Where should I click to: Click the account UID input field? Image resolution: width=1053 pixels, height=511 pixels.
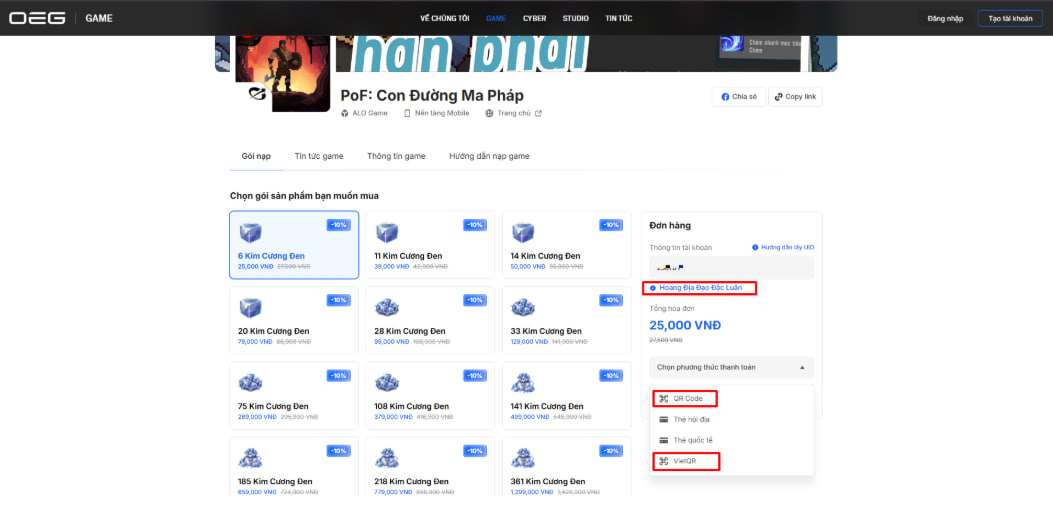pyautogui.click(x=731, y=268)
